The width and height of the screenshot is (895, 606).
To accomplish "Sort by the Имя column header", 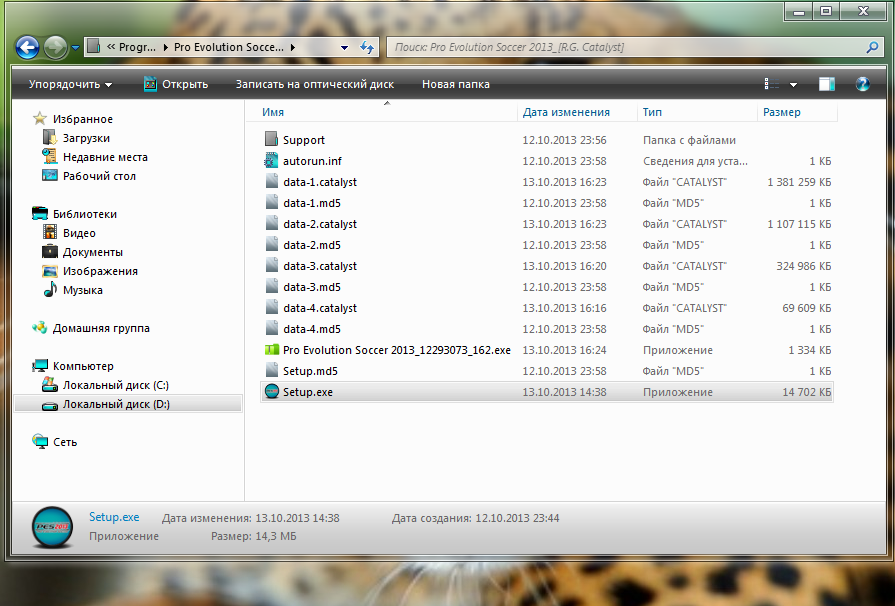I will (x=273, y=112).
